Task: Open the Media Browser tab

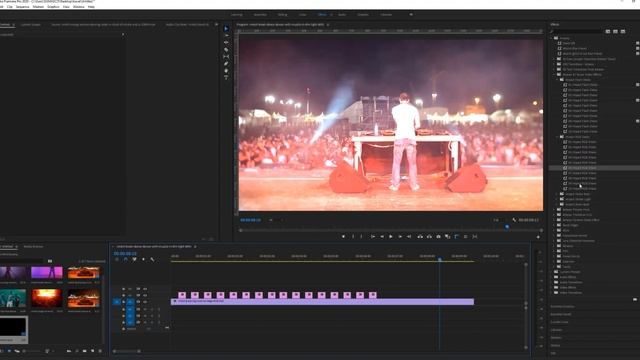Action: [x=33, y=247]
